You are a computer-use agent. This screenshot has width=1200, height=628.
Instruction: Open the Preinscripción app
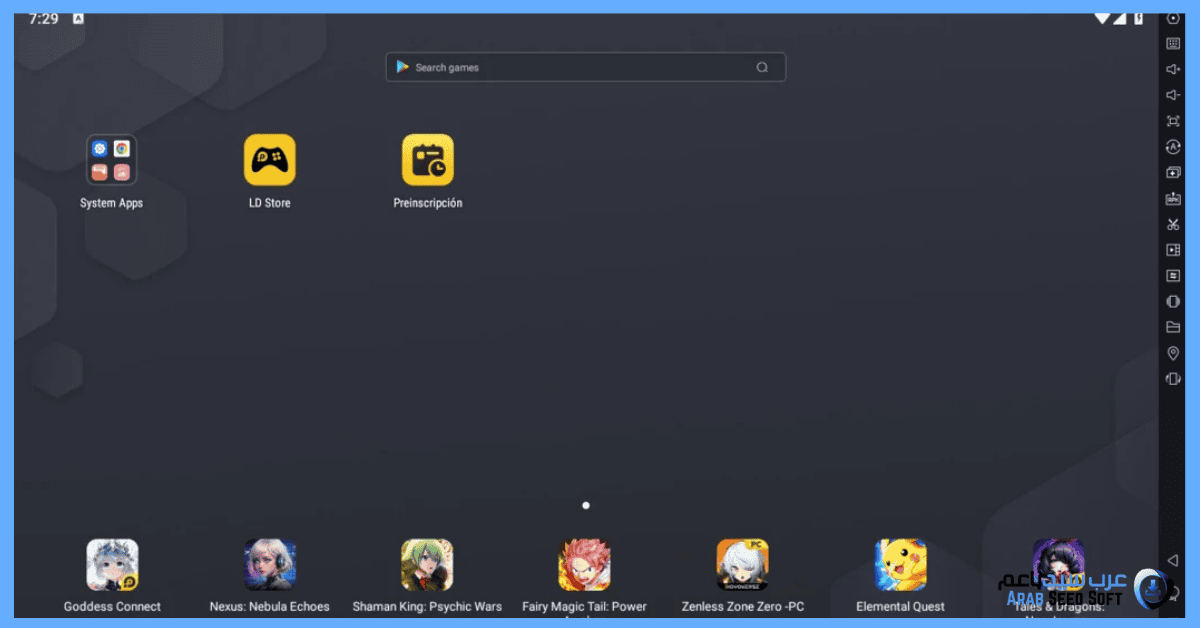[x=427, y=160]
